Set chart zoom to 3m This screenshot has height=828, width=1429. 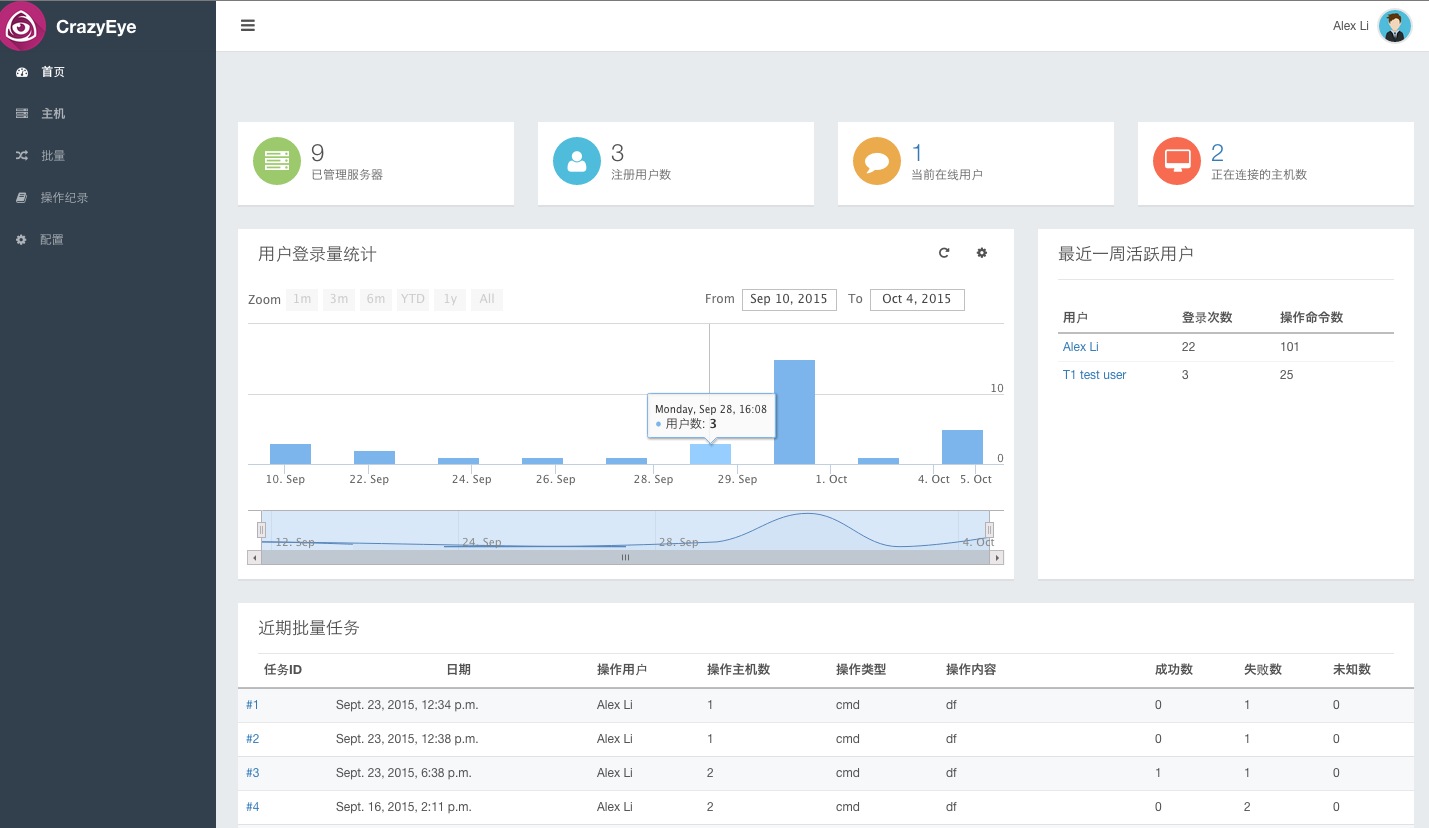point(339,299)
